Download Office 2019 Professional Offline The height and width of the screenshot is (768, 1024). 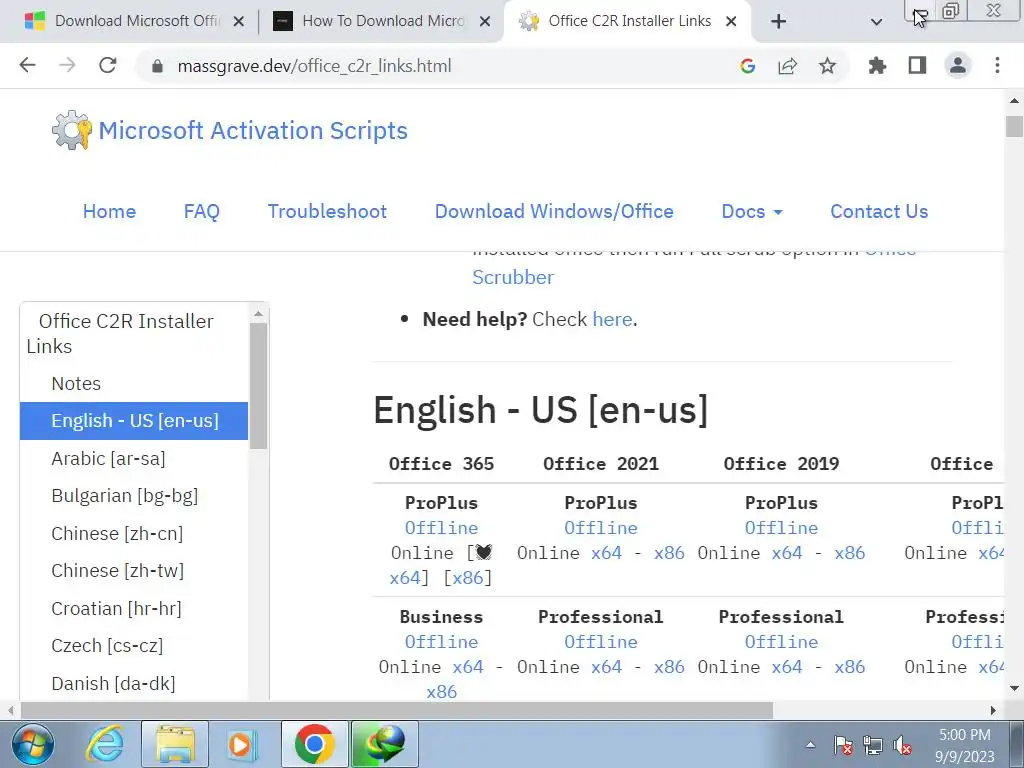781,642
